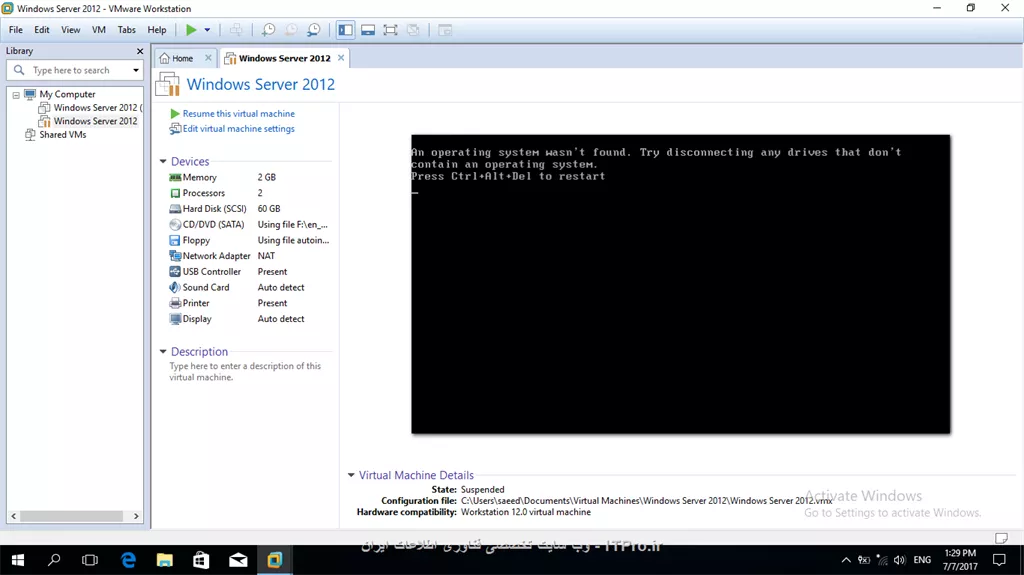Click the green Power On play button
This screenshot has width=1024, height=575.
191,29
